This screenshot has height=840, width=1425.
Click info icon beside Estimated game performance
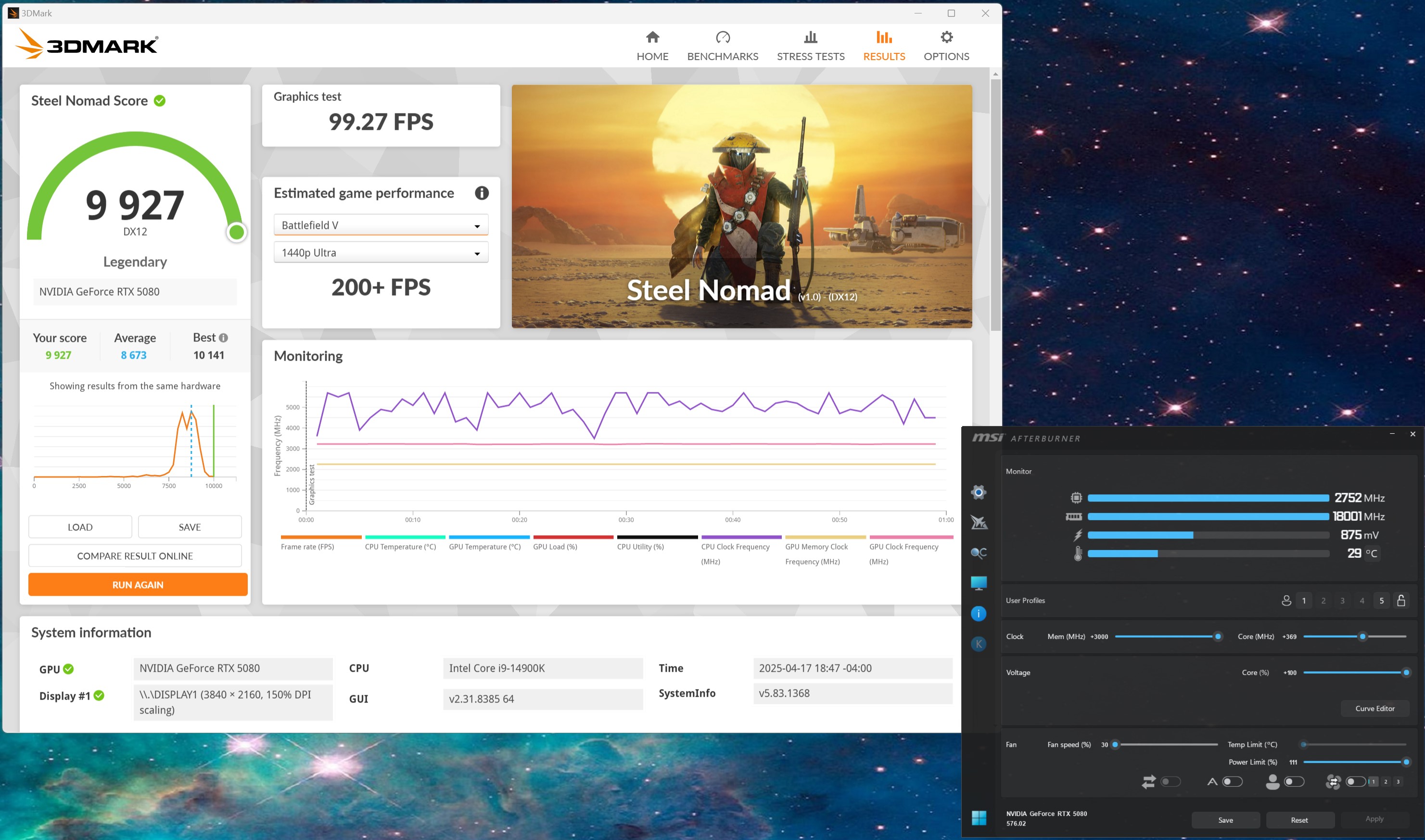click(x=482, y=193)
